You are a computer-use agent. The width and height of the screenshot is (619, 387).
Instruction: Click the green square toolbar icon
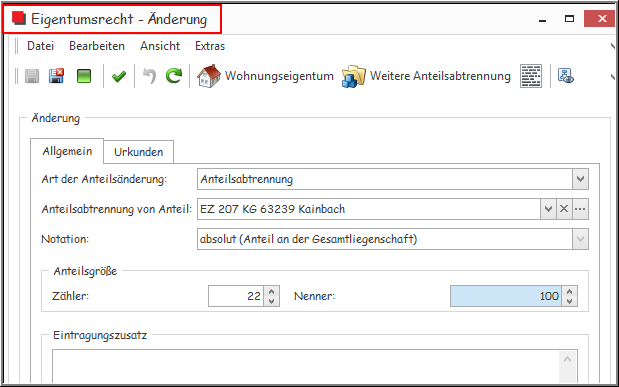[x=84, y=76]
